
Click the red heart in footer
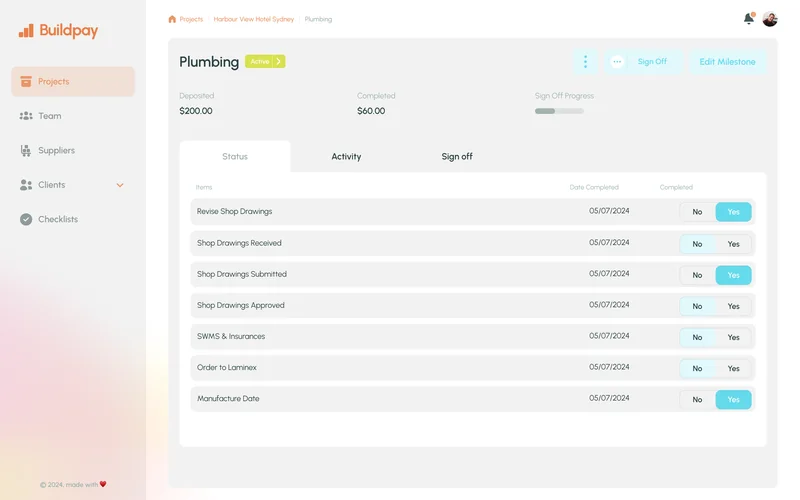pos(103,484)
